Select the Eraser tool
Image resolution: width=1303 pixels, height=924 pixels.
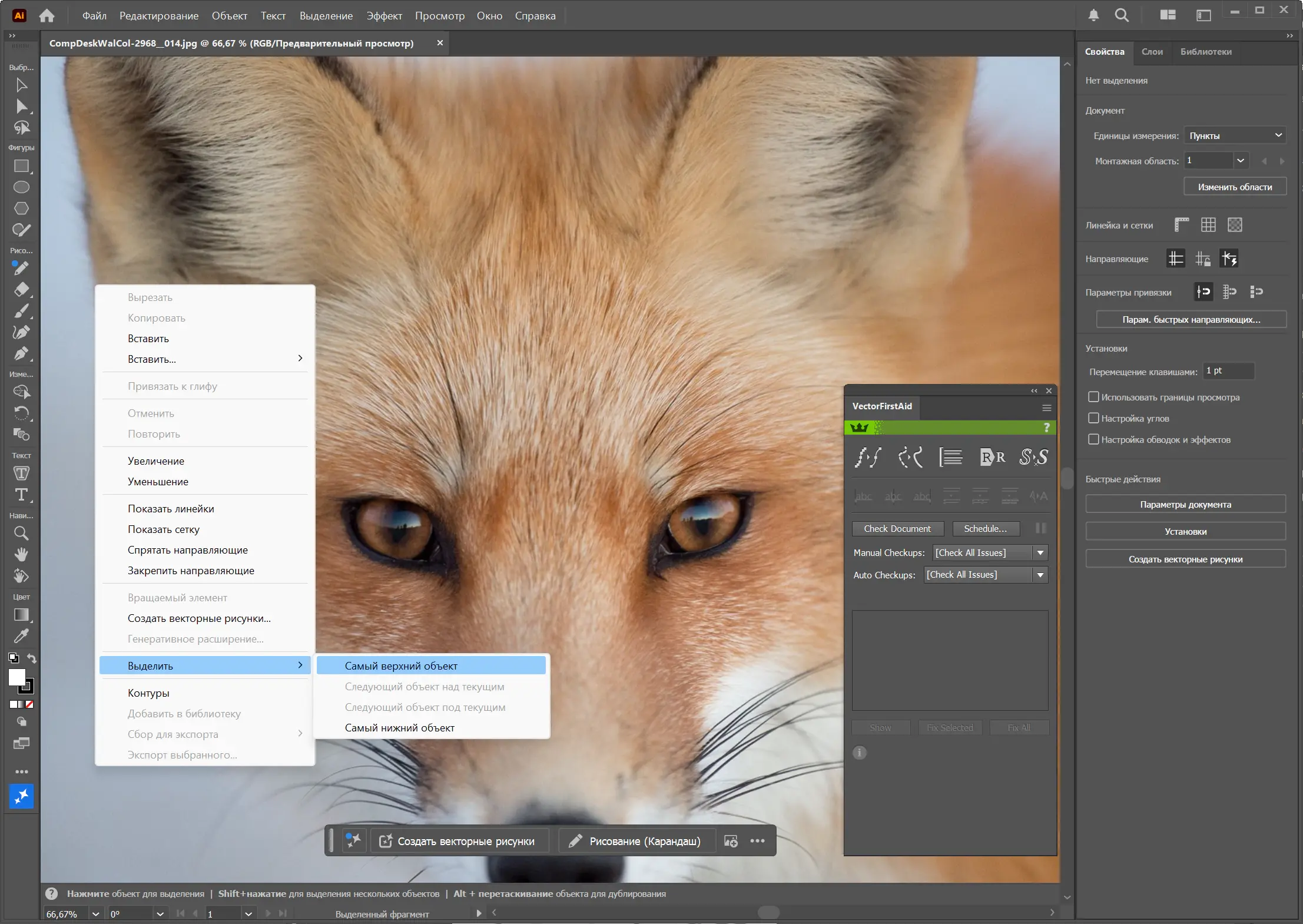tap(21, 290)
